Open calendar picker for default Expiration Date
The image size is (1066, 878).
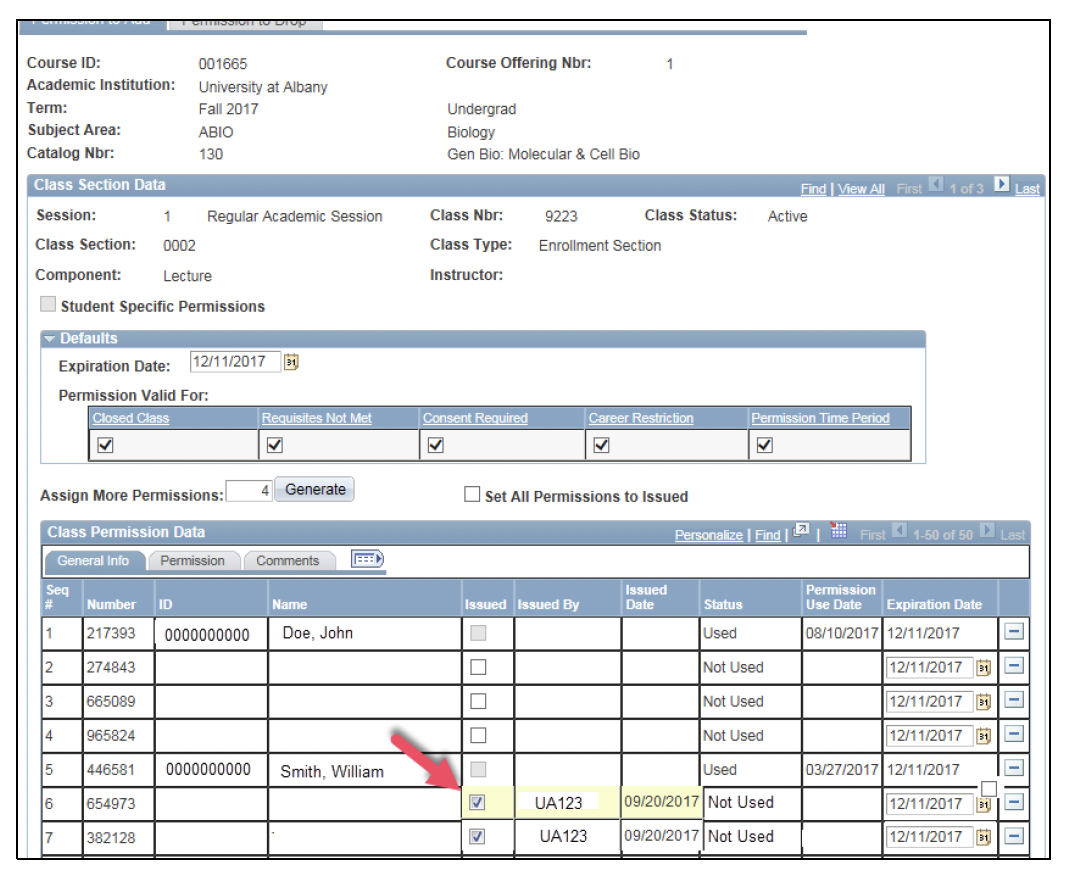click(291, 363)
